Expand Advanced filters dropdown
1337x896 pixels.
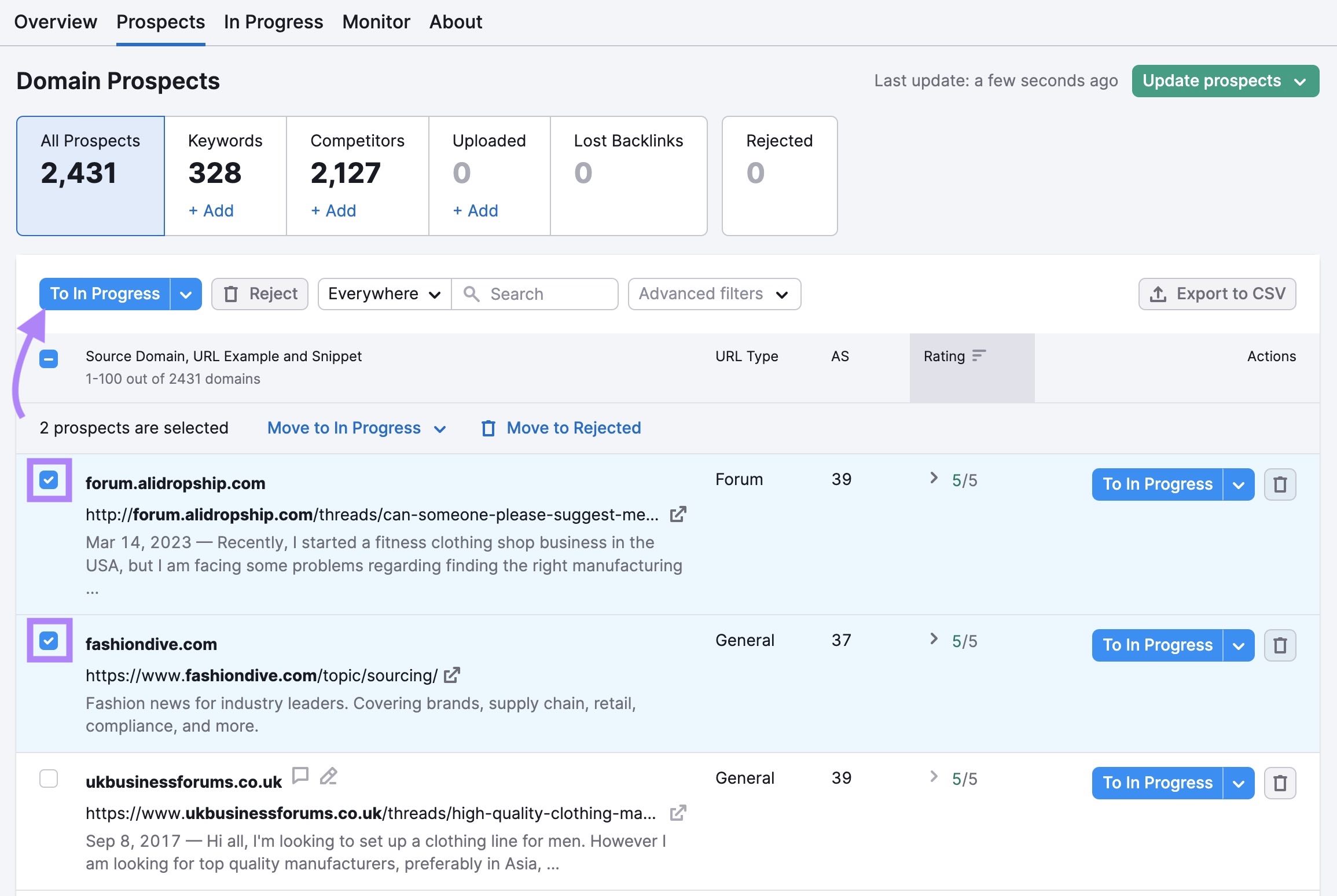pos(714,294)
